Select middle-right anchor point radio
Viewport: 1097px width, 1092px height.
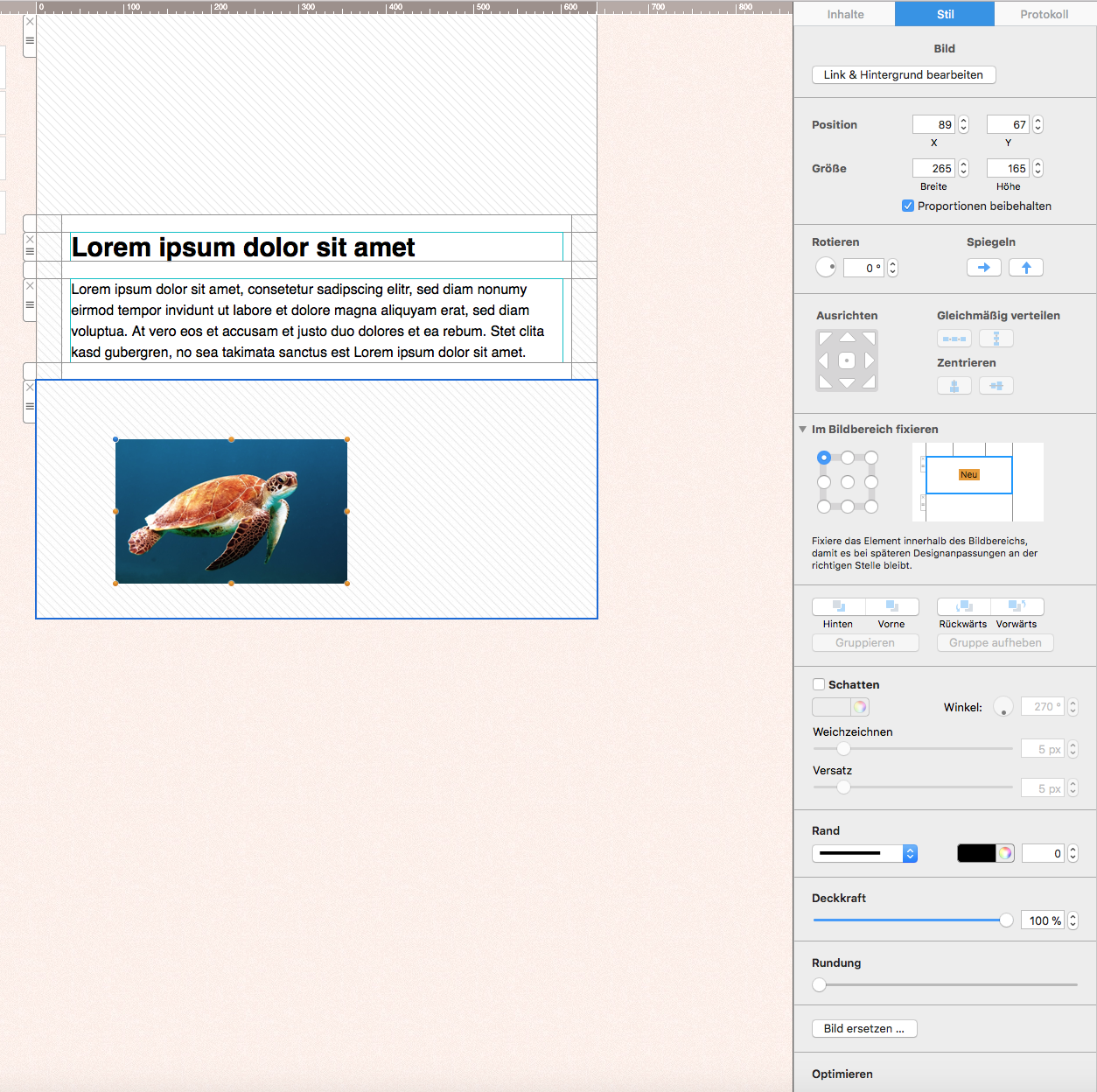pyautogui.click(x=871, y=482)
